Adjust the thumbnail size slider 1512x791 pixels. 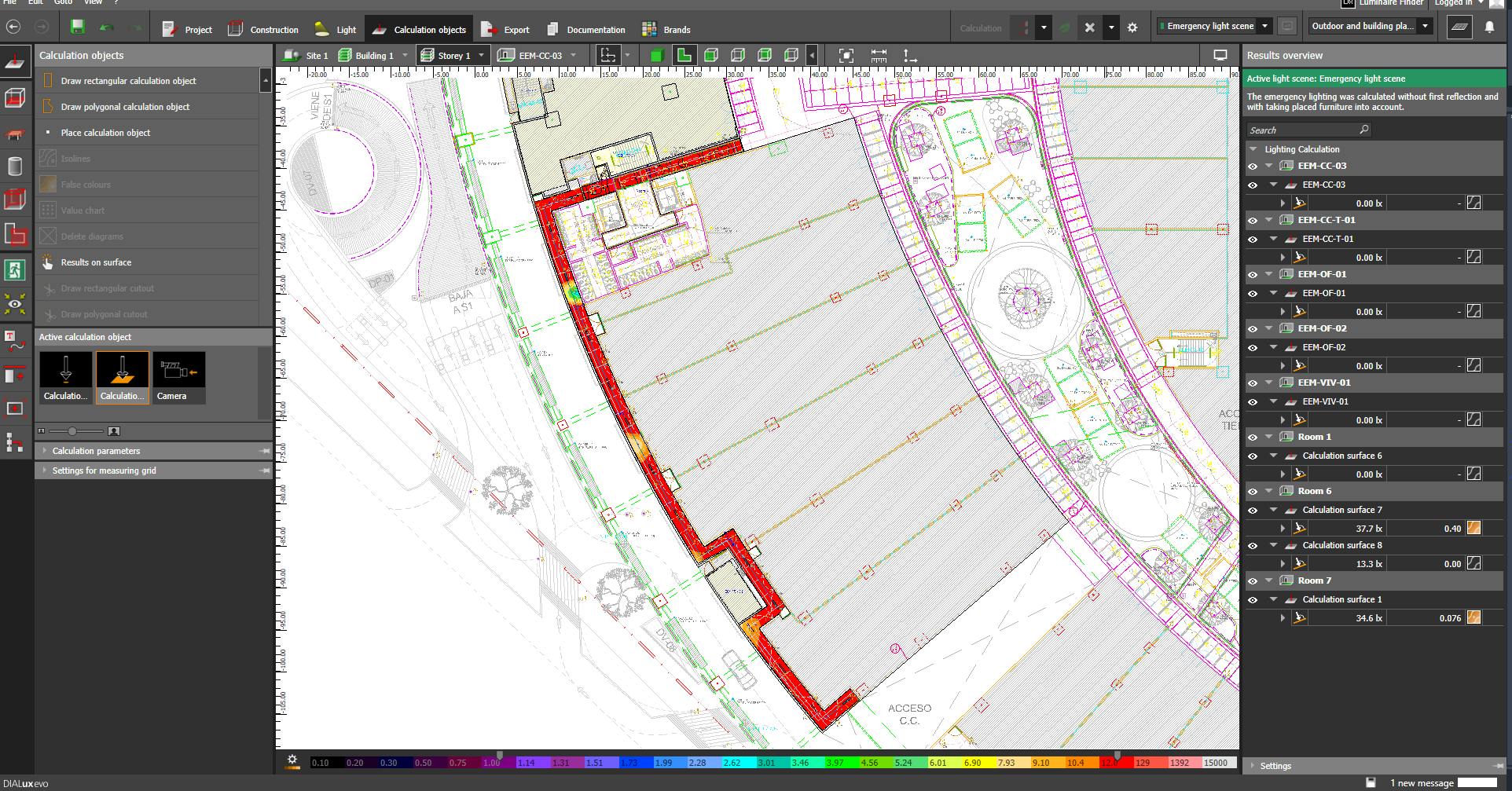tap(72, 431)
